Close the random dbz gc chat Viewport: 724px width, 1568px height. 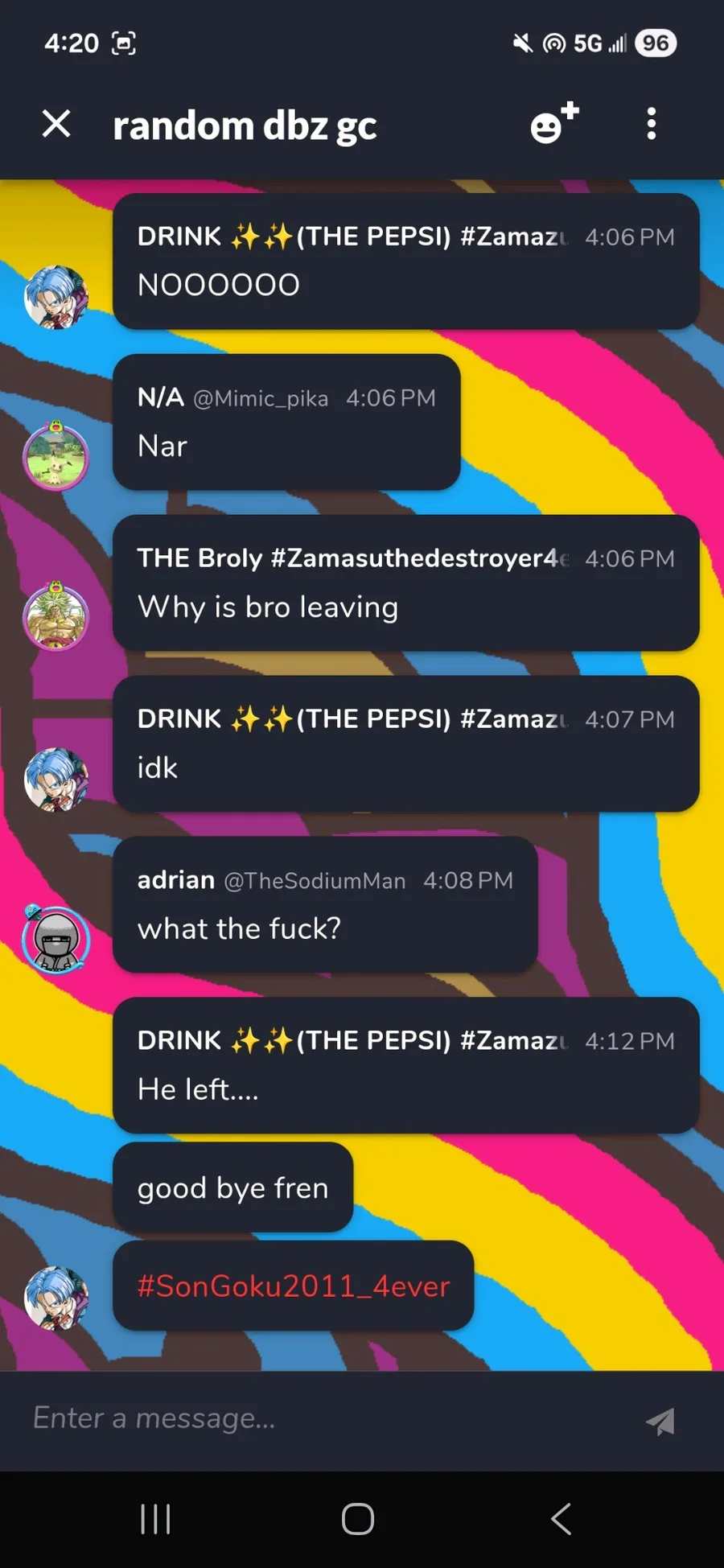point(56,124)
